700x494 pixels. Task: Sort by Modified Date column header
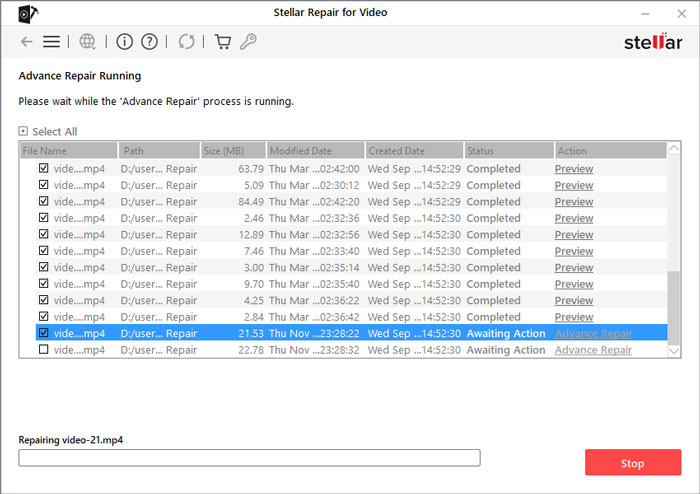[x=316, y=151]
